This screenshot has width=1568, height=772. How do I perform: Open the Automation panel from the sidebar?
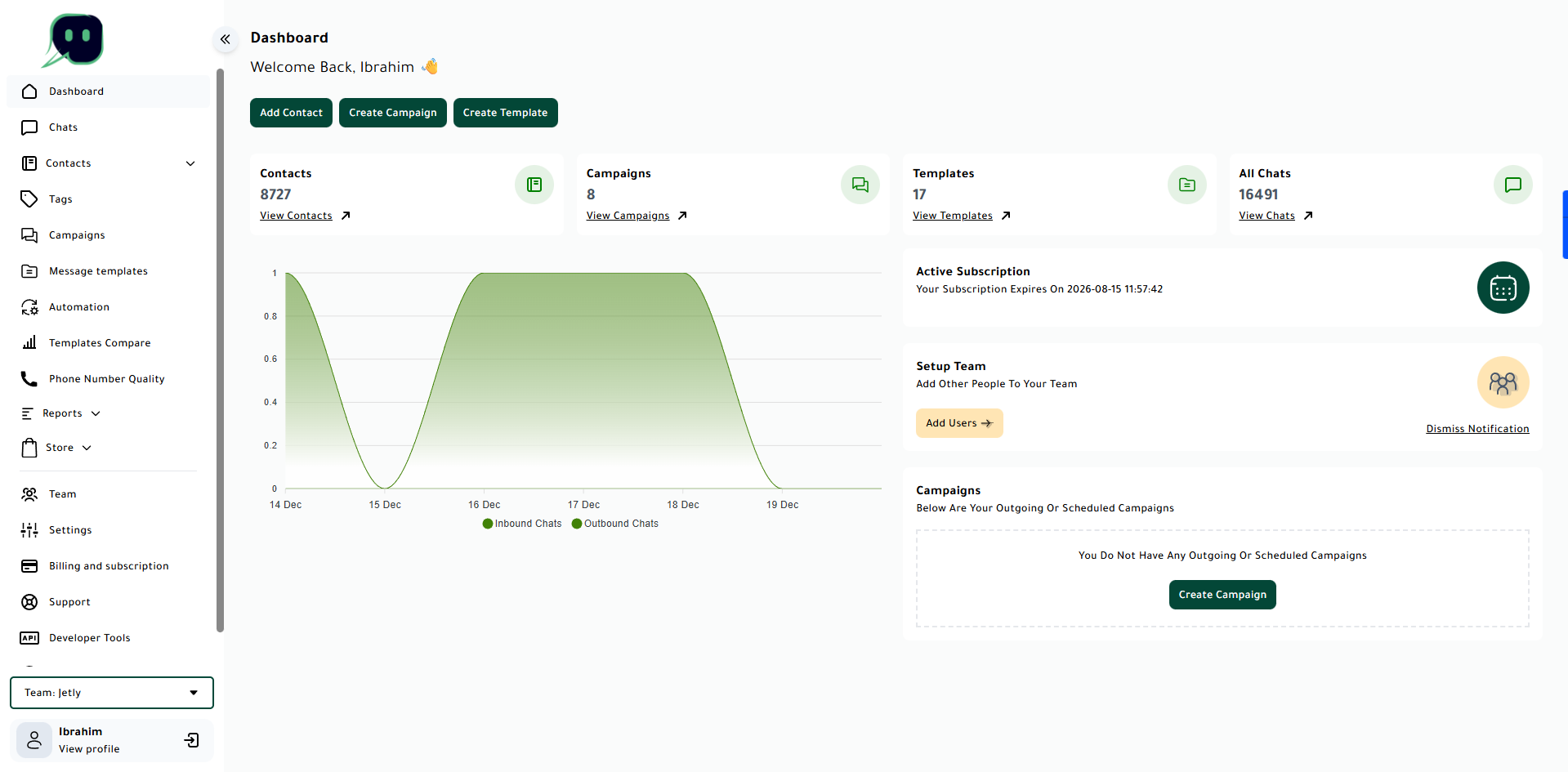click(78, 306)
